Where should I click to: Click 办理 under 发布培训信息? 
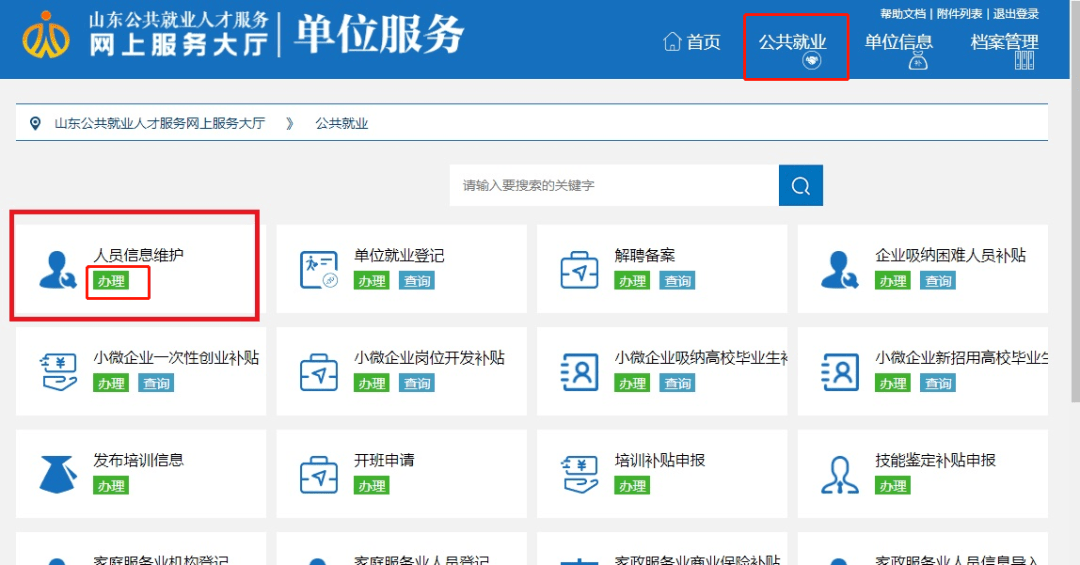point(111,486)
